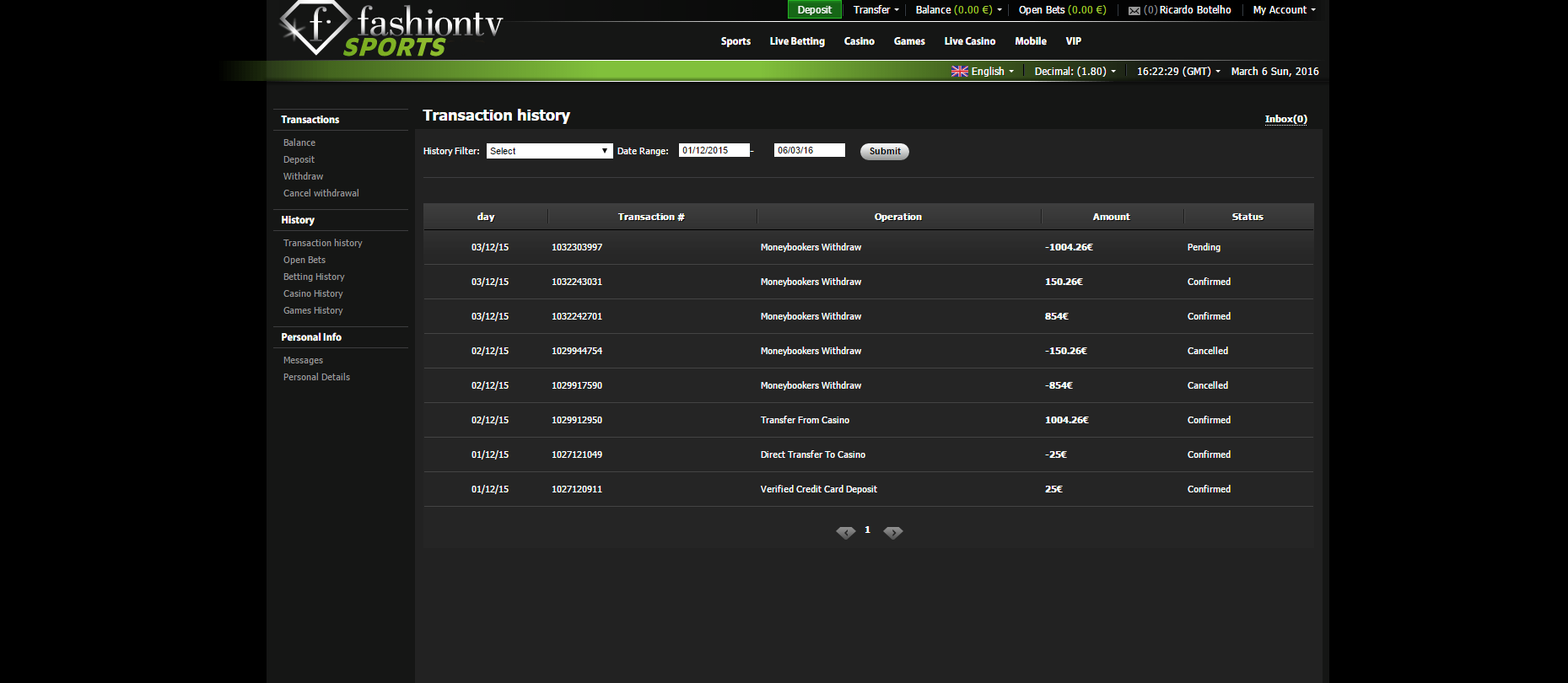1568x683 pixels.
Task: Open the sidebar Open Bets link
Action: coord(304,260)
